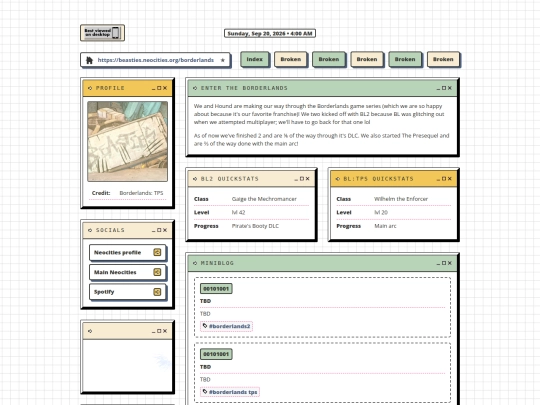Maximize the Miniblog window
The width and height of the screenshot is (540, 405).
pos(444,263)
